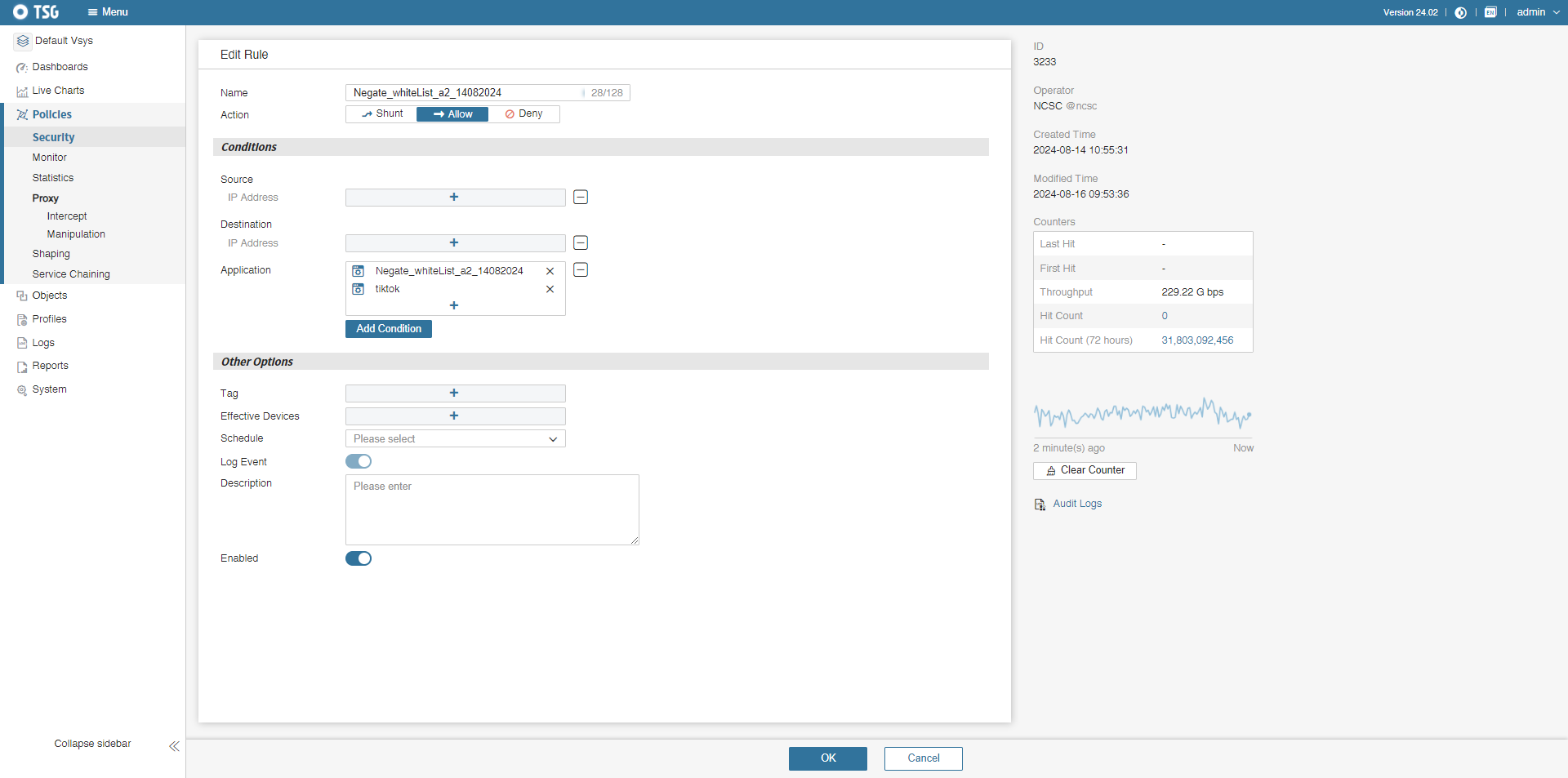Remove Negate_whiteList_a2_14082024 application entry
The image size is (1568, 778).
click(550, 271)
